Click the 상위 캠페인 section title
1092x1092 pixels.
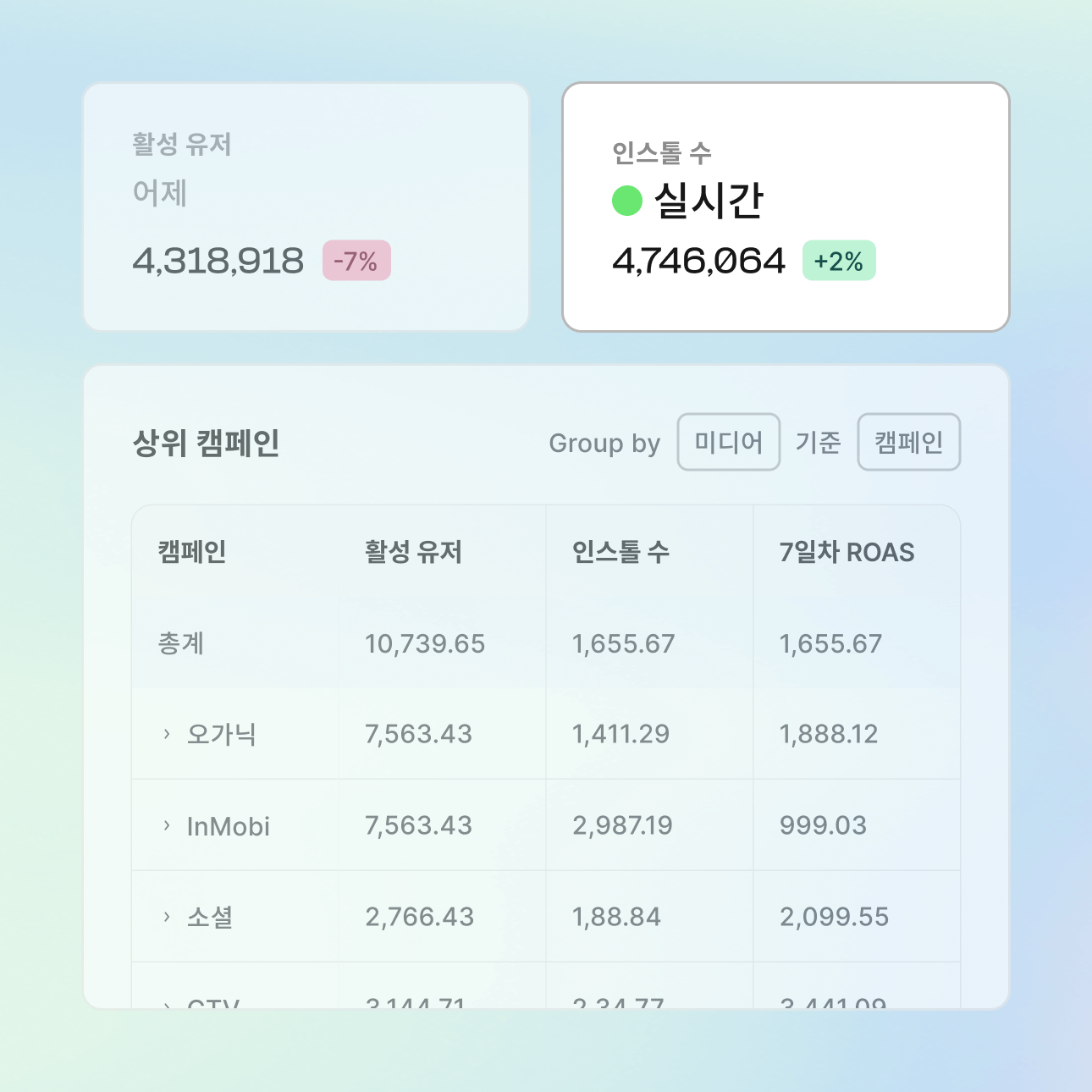207,443
